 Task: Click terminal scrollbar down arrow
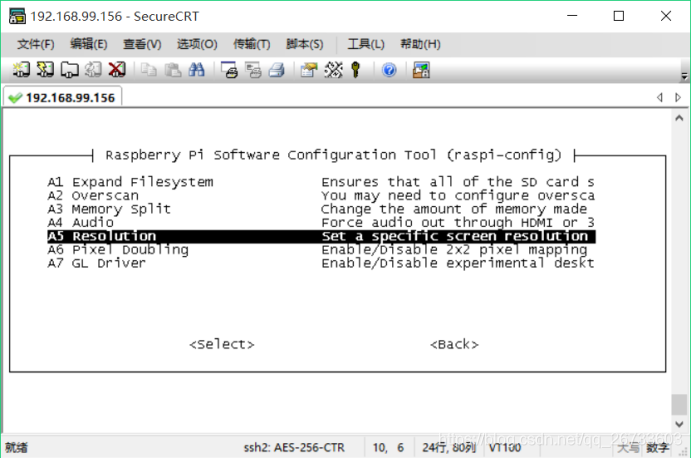pos(679,424)
